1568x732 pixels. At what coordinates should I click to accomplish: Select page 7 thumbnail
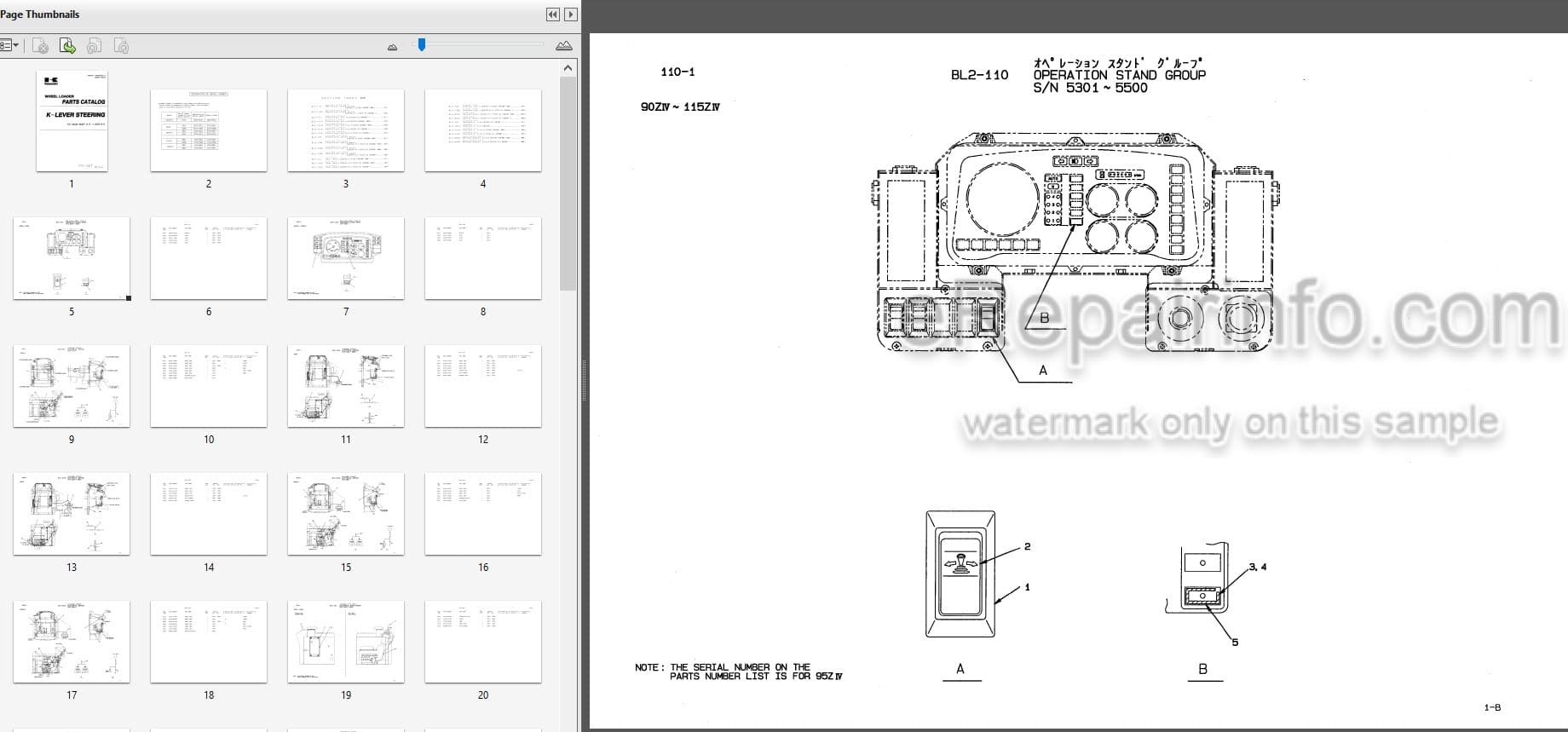[x=346, y=258]
